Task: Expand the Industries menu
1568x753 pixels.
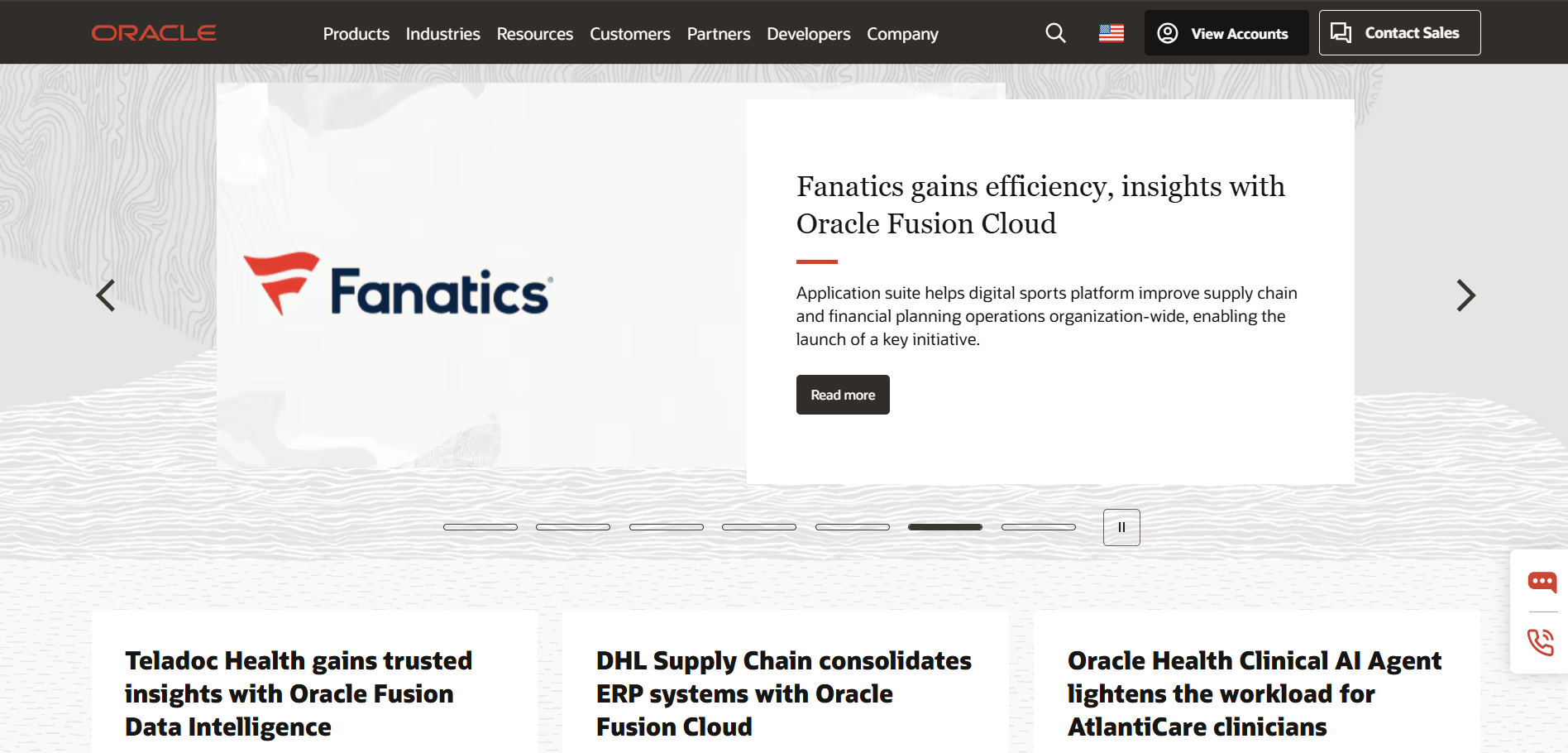Action: pos(442,34)
